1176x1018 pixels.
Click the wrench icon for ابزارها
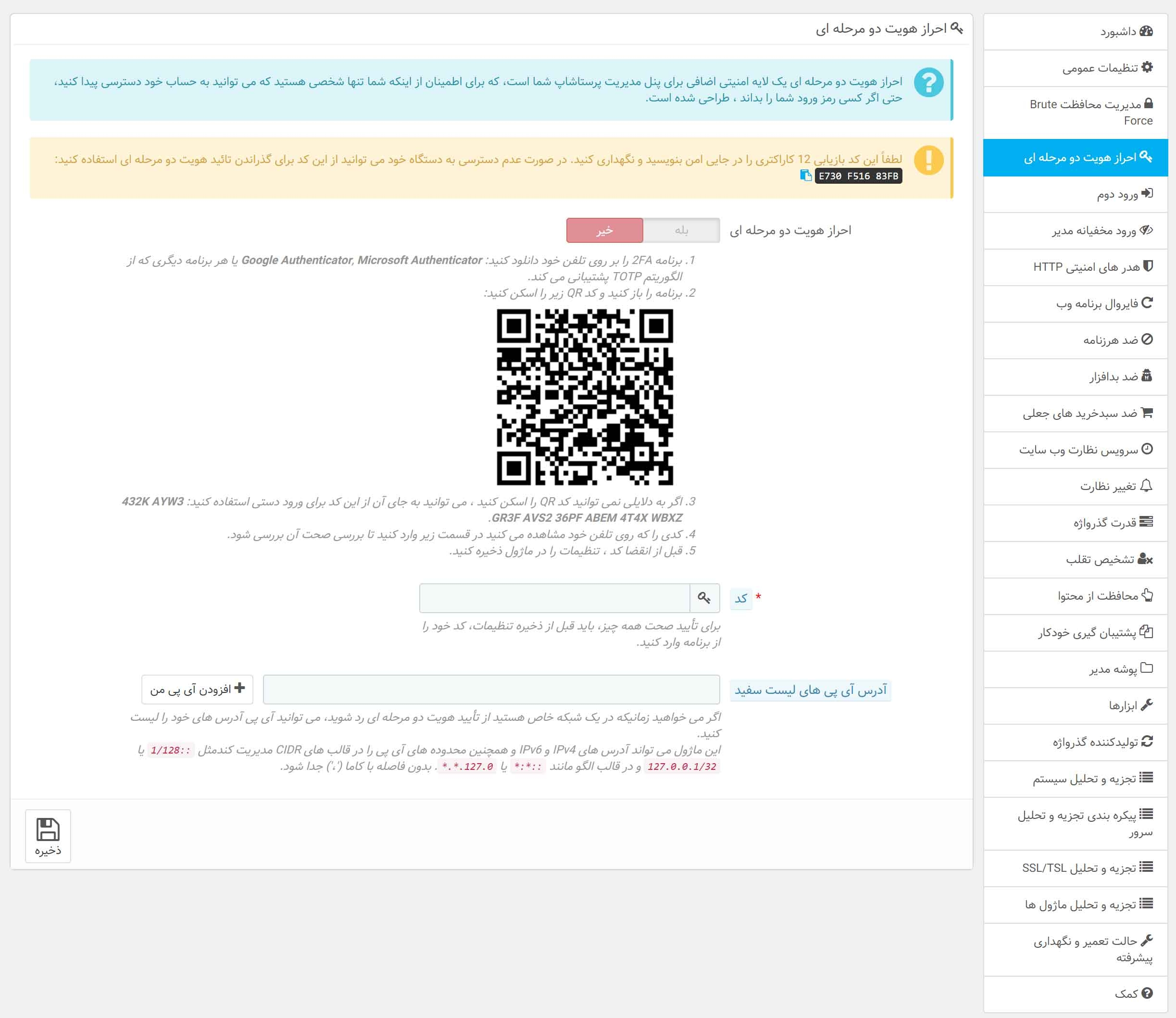coord(1147,705)
